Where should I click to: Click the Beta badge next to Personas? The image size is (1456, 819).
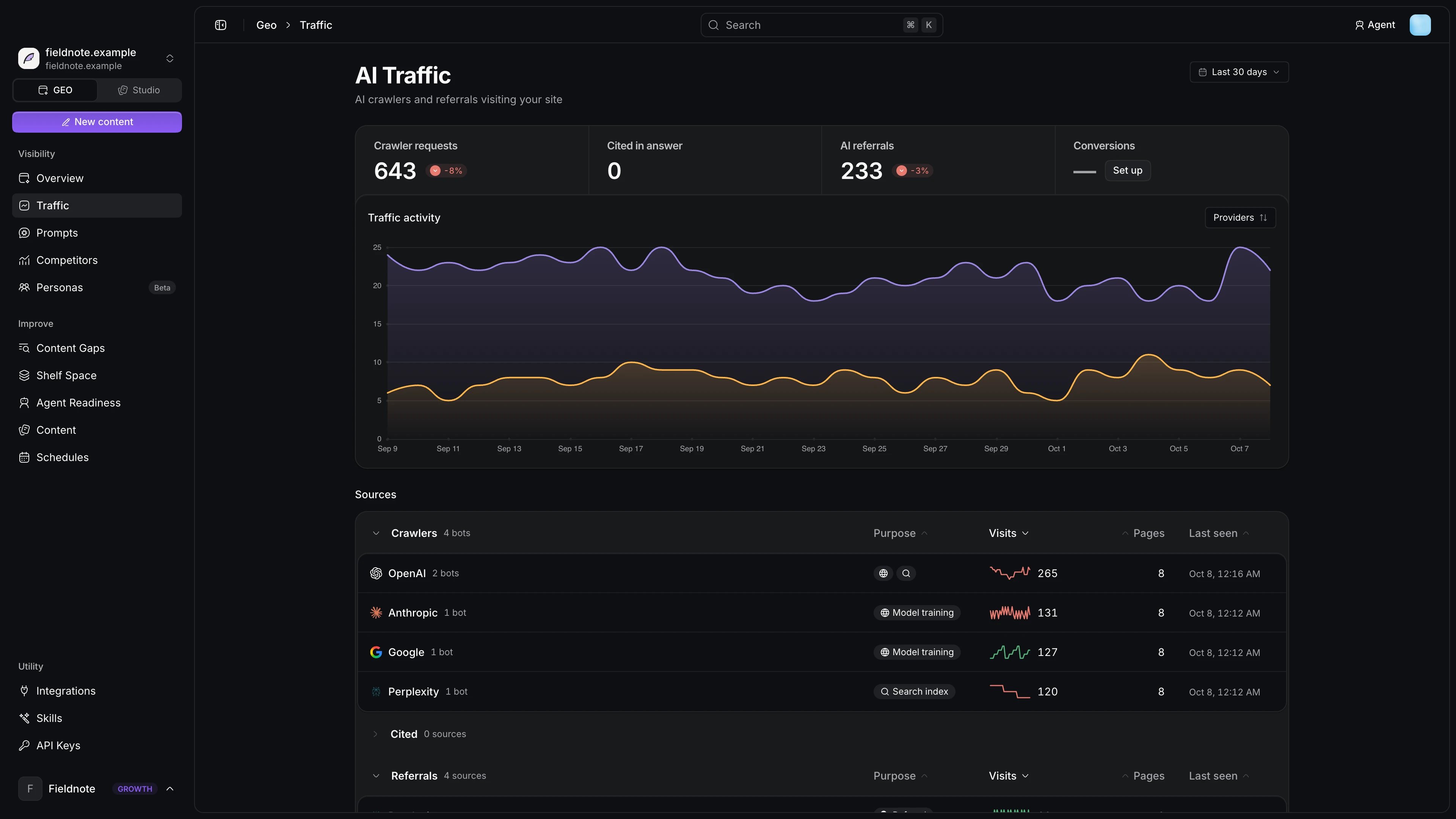[x=162, y=288]
